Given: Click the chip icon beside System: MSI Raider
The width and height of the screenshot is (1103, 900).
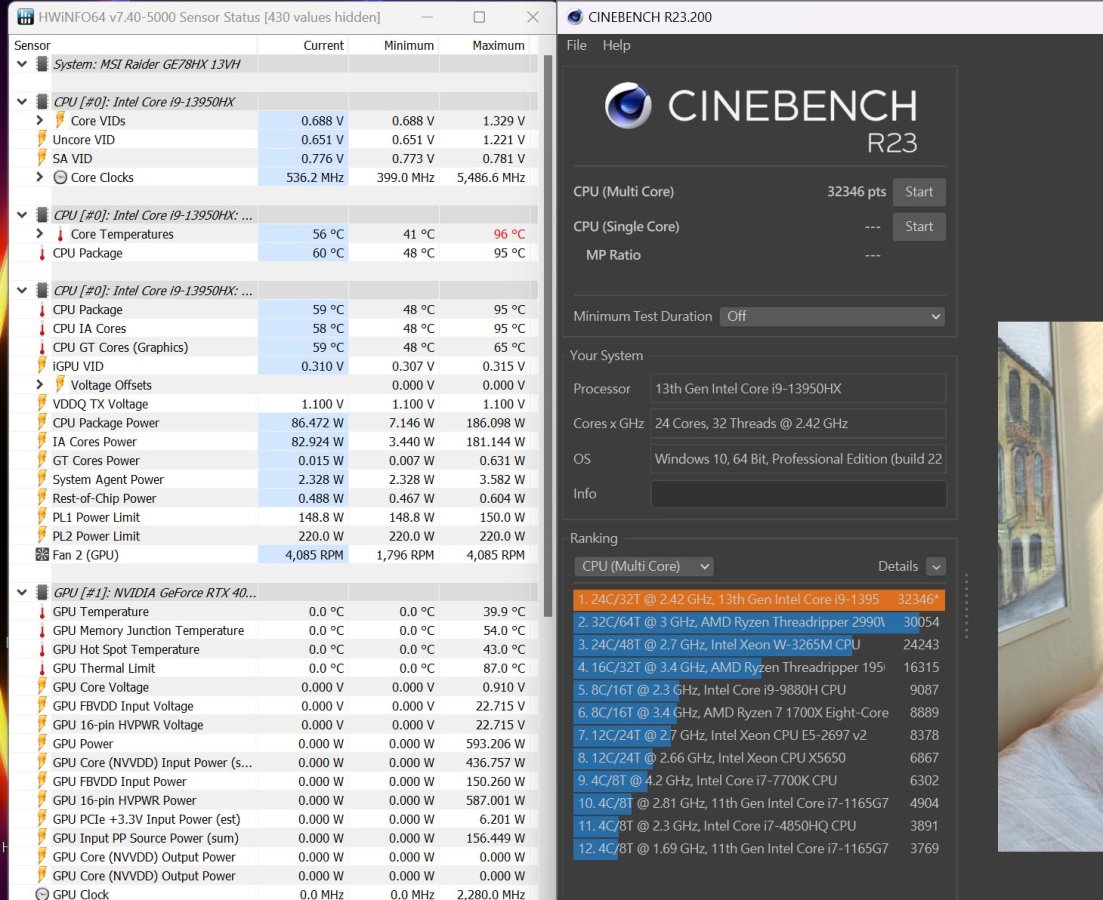Looking at the screenshot, I should point(42,64).
